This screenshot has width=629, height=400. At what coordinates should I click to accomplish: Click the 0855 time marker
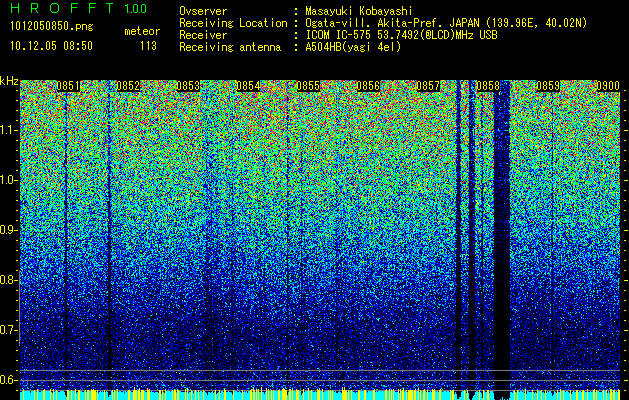[x=308, y=86]
